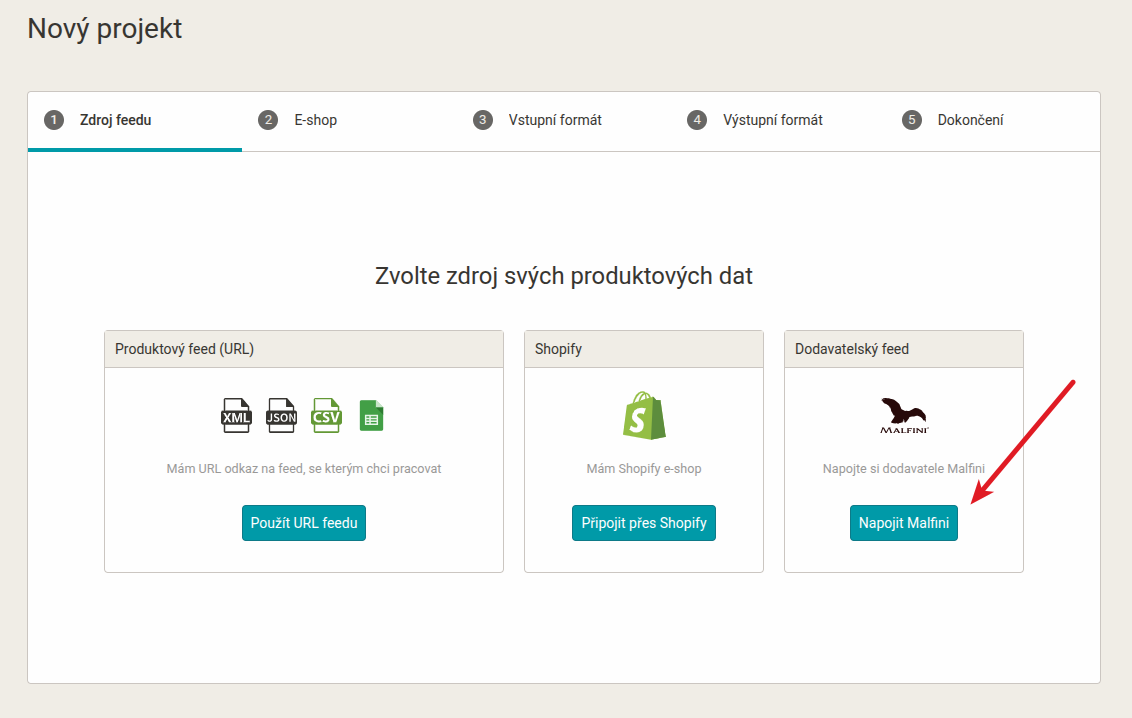Click the step 5 number badge
This screenshot has height=718, width=1132.
coord(911,120)
